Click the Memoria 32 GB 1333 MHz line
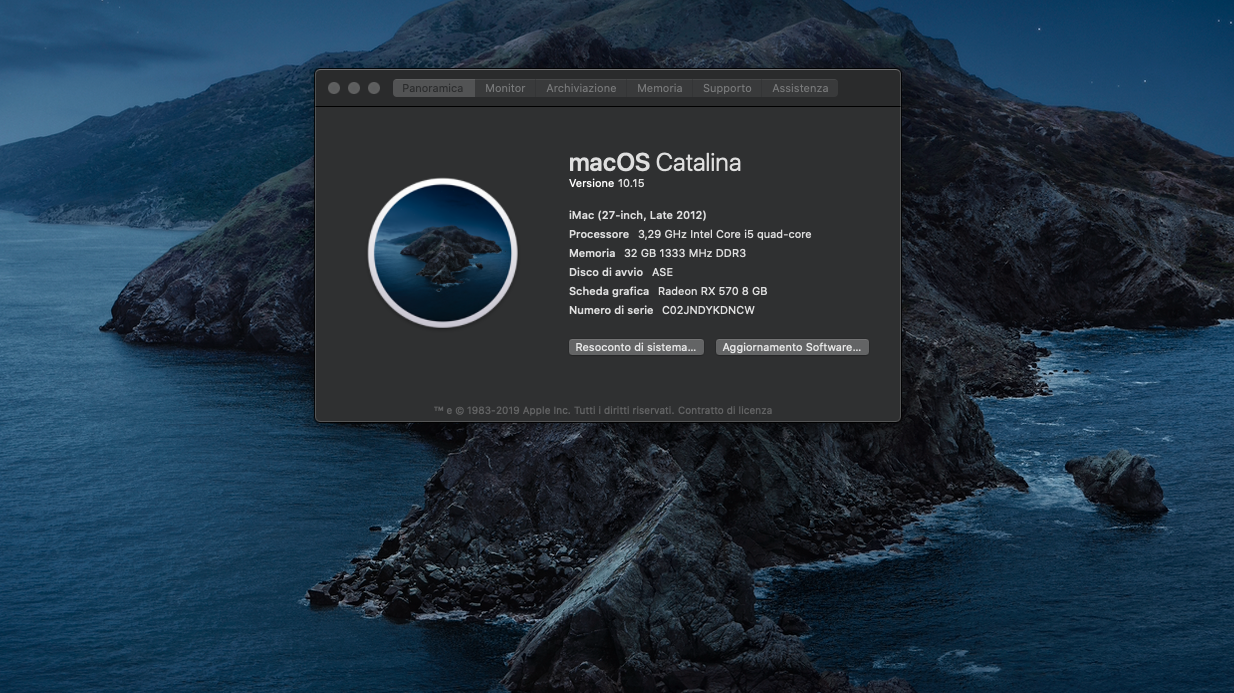 [658, 253]
